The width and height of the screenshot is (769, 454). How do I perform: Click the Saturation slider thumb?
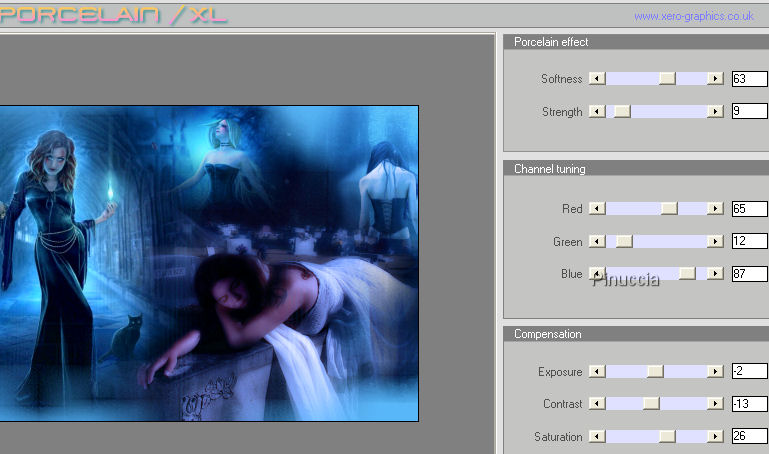(x=667, y=436)
